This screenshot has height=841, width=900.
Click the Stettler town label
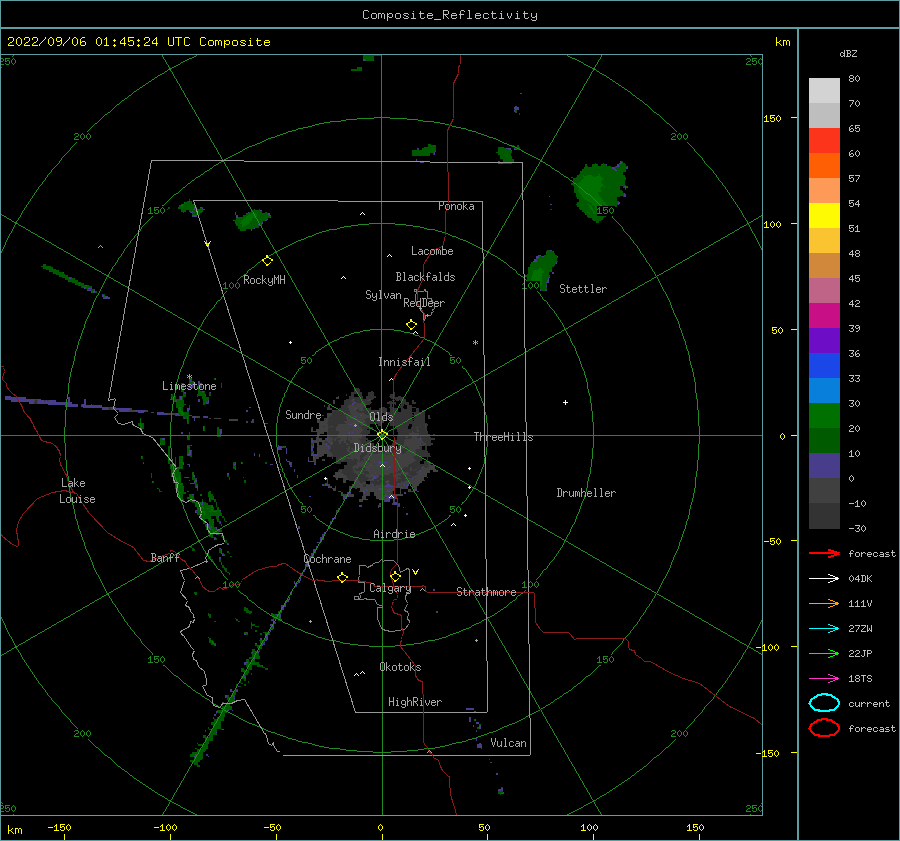pyautogui.click(x=583, y=289)
